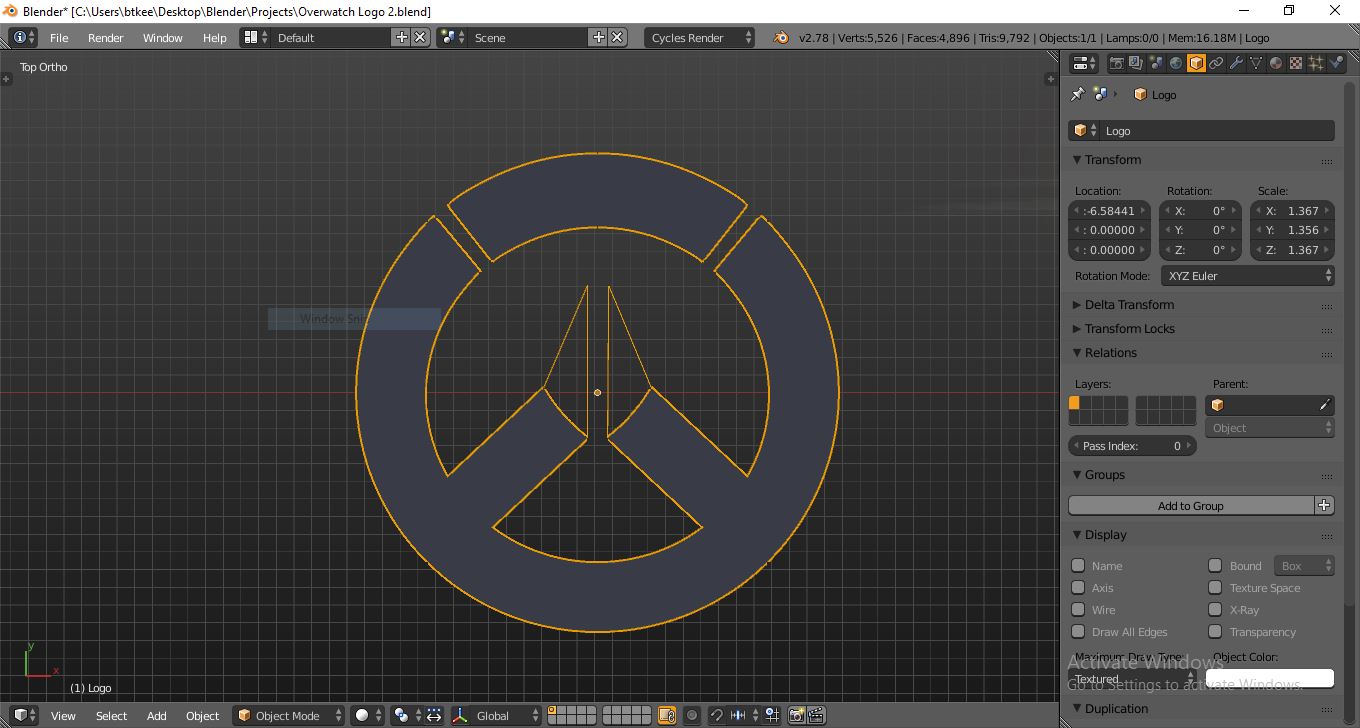Click the add scene plus icon
1360x728 pixels.
point(599,37)
